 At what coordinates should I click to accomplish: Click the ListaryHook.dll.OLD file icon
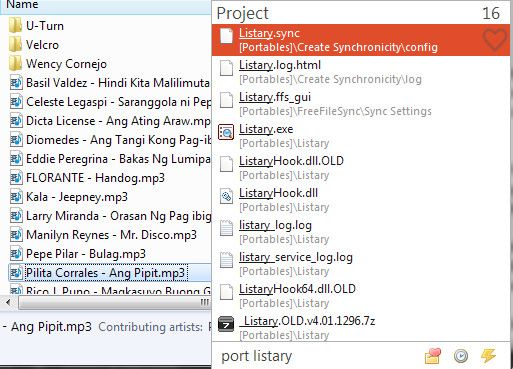[226, 164]
